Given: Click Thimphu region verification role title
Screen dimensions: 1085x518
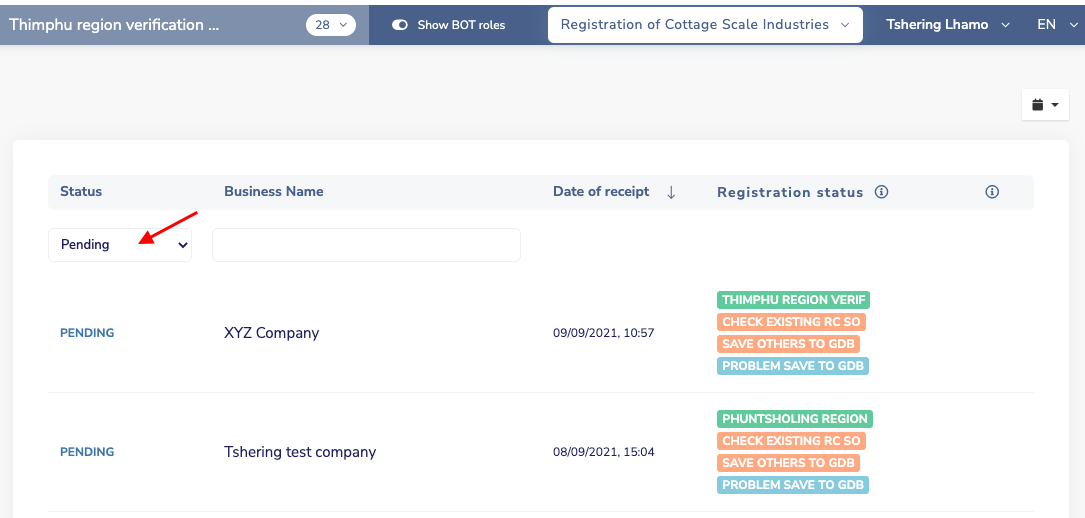Looking at the screenshot, I should pyautogui.click(x=116, y=25).
